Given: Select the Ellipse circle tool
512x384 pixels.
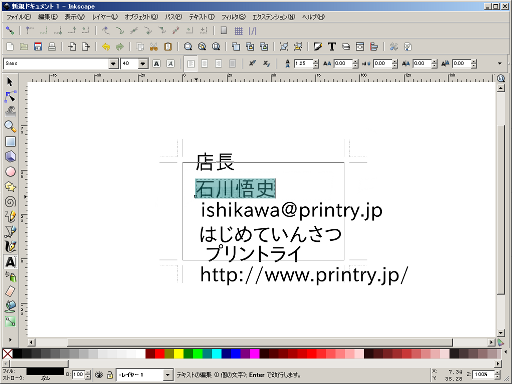Looking at the screenshot, I should (x=10, y=171).
